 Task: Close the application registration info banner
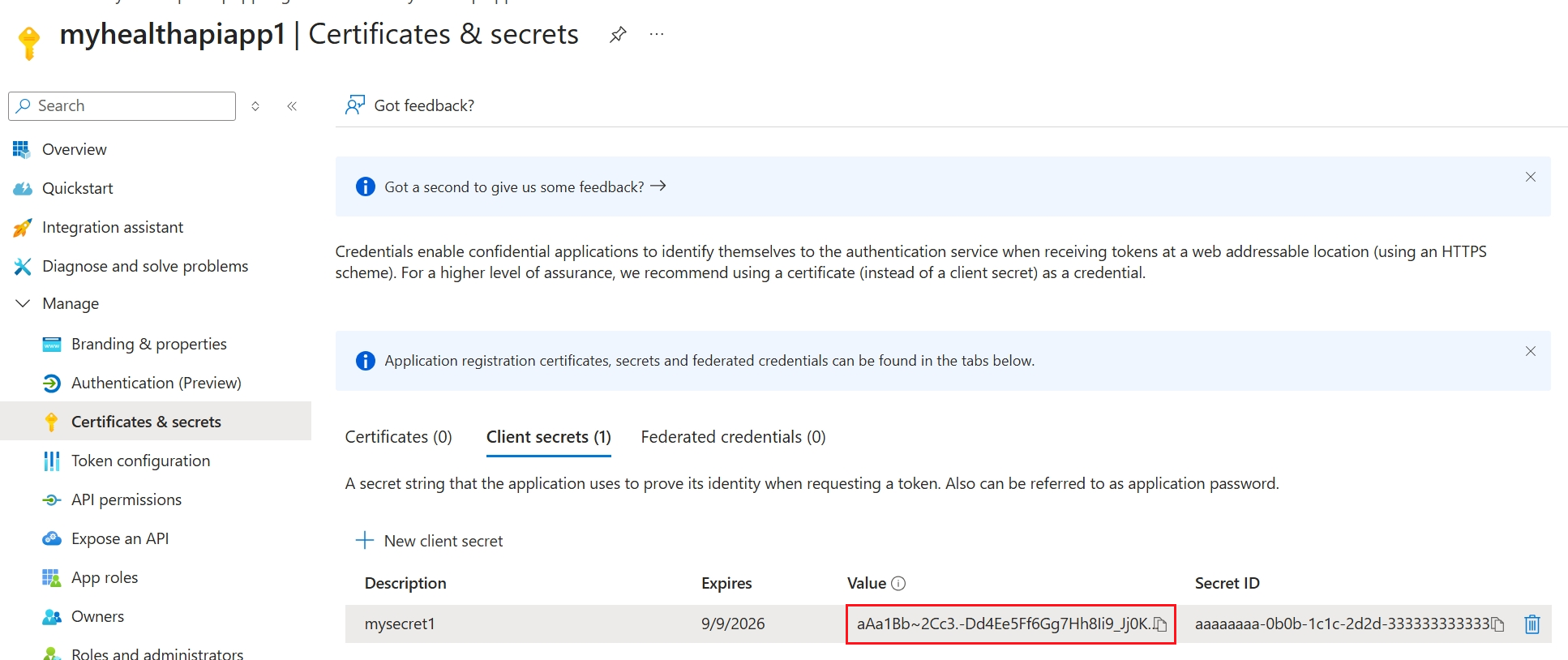coord(1530,351)
